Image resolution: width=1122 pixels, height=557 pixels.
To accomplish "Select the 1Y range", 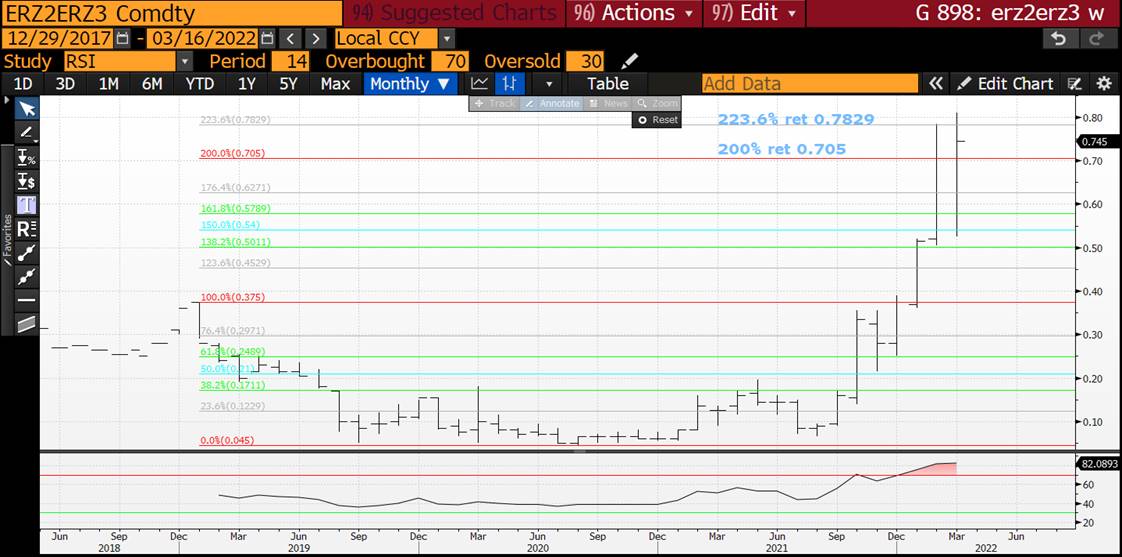I will tap(247, 84).
